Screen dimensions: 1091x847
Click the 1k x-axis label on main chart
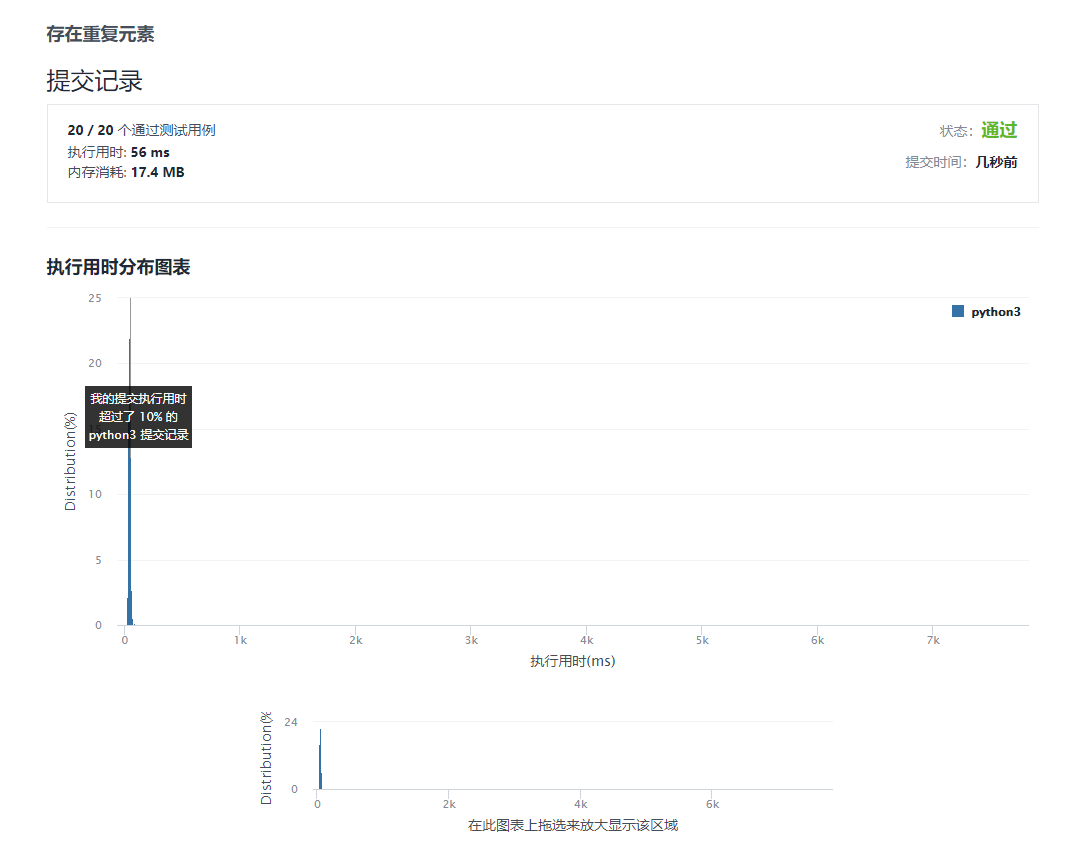241,640
